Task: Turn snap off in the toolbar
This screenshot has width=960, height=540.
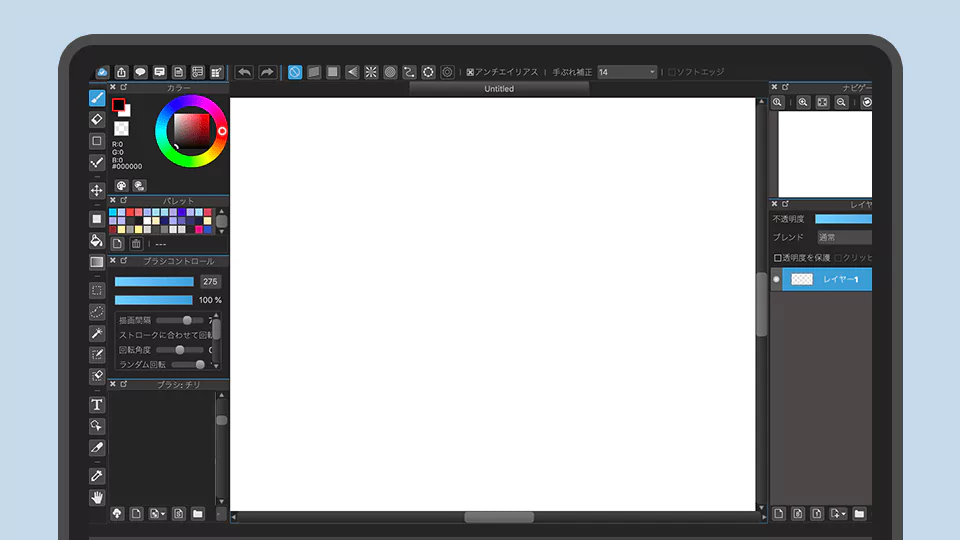Action: click(x=294, y=72)
